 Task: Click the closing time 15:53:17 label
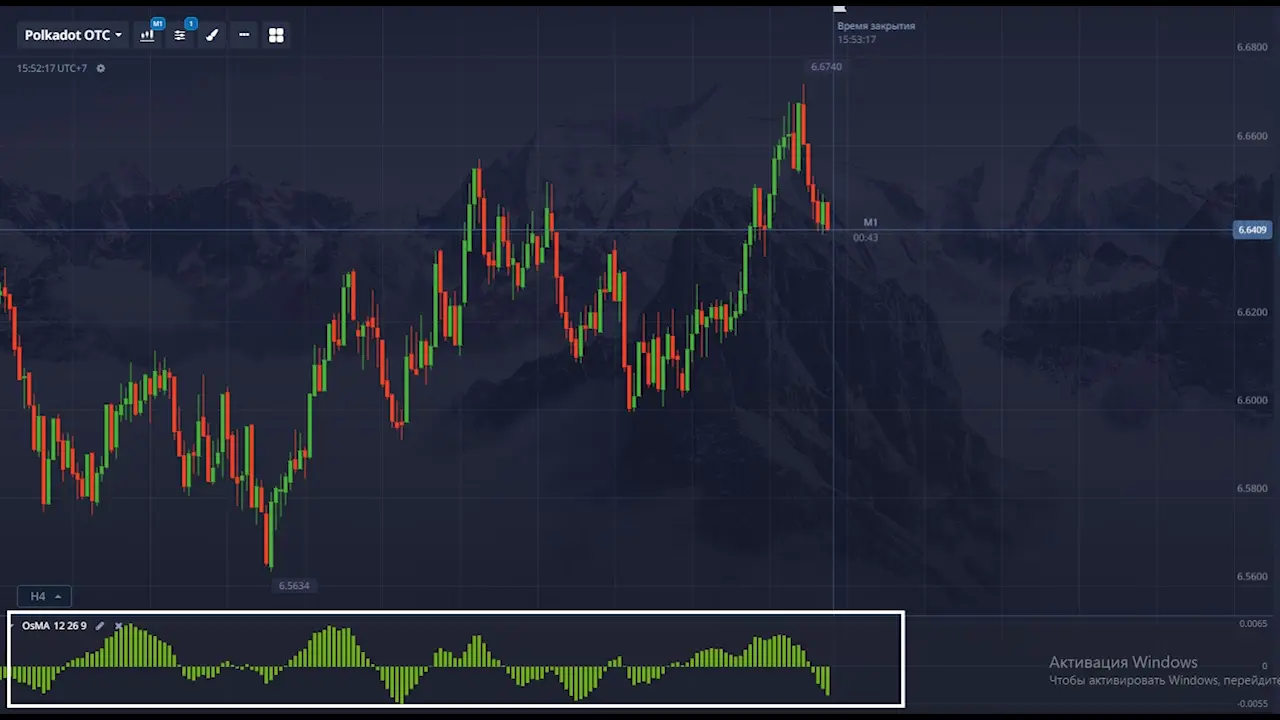[856, 40]
